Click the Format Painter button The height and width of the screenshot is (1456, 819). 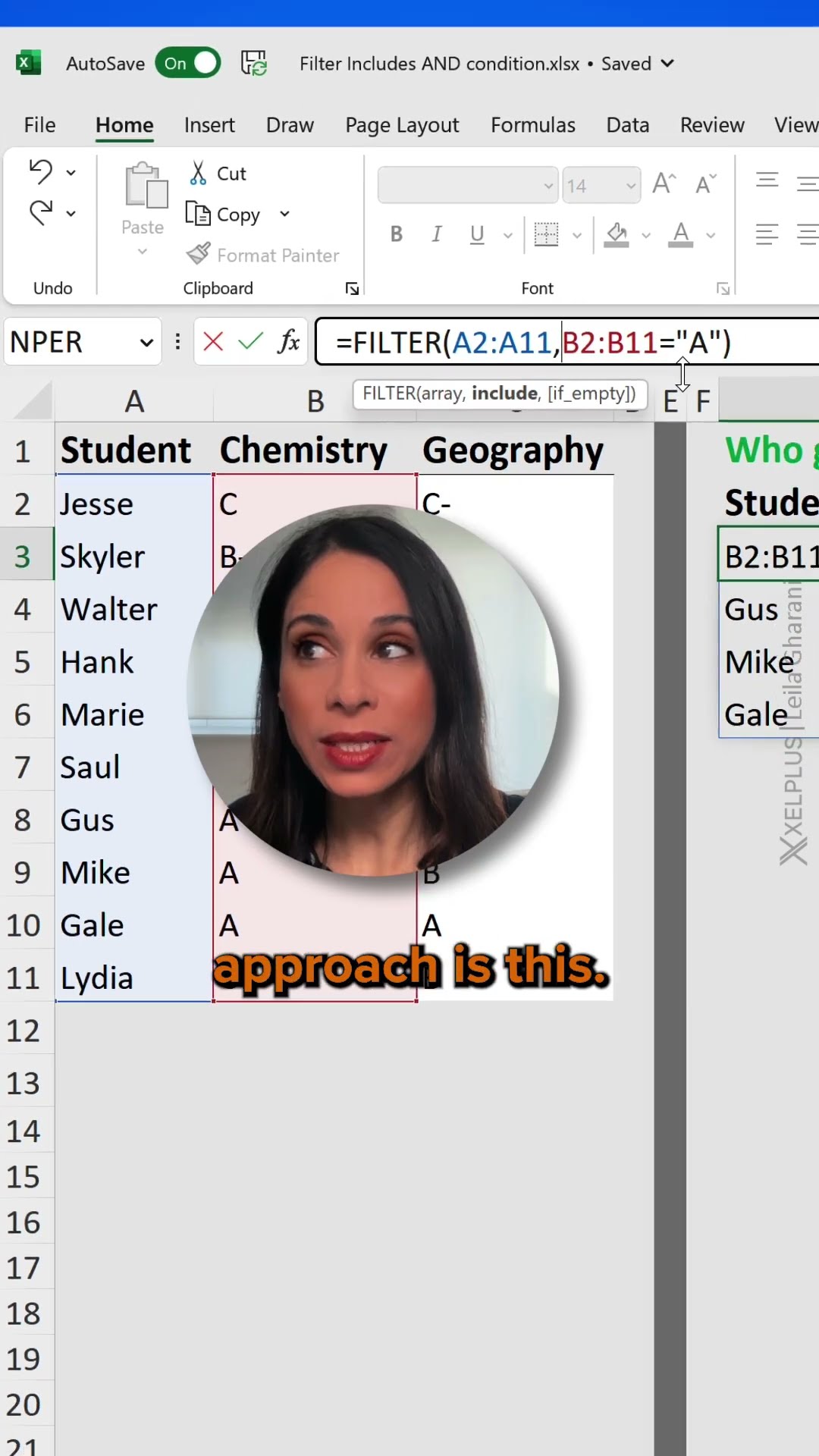tap(263, 255)
